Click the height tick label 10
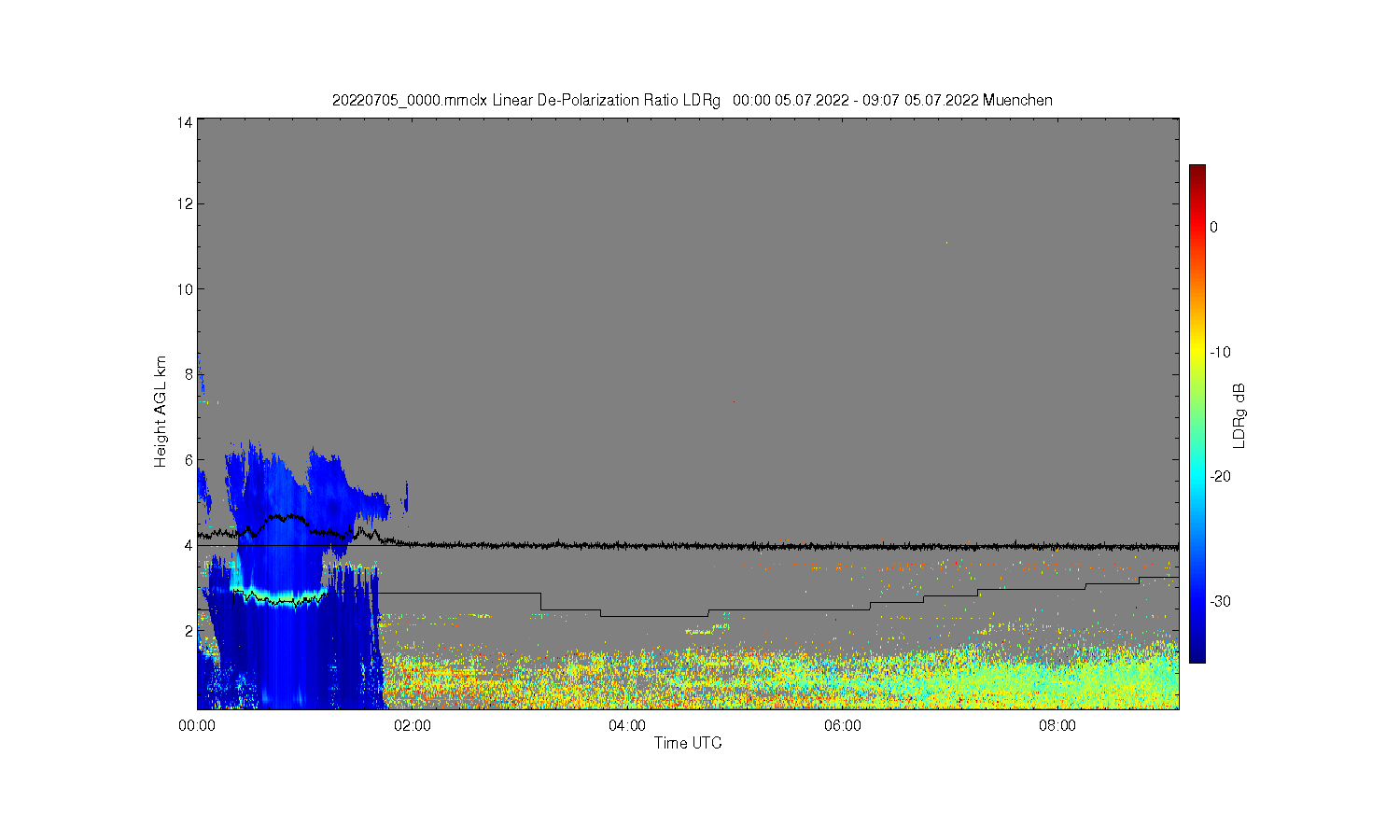The width and height of the screenshot is (1400, 840). [186, 289]
